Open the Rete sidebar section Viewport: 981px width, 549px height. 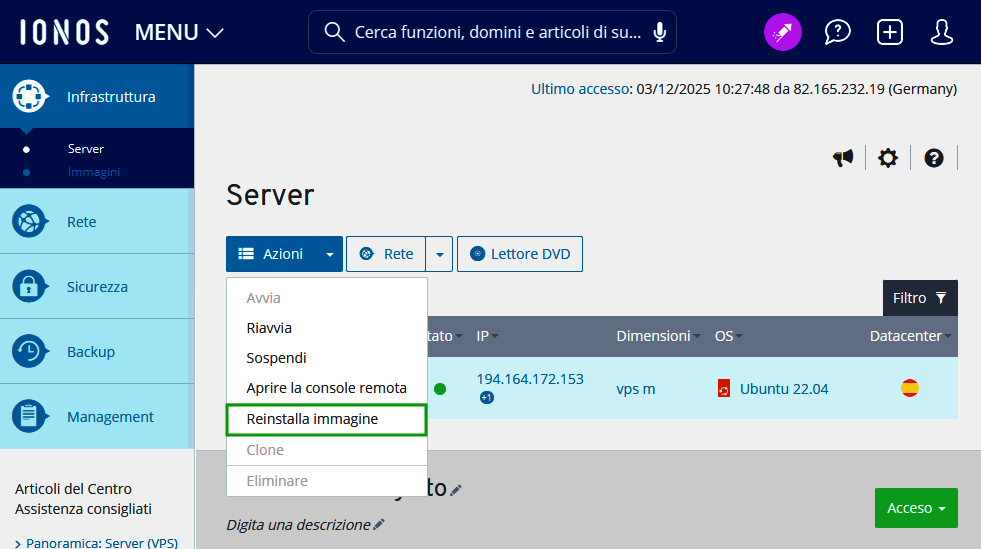[x=97, y=221]
